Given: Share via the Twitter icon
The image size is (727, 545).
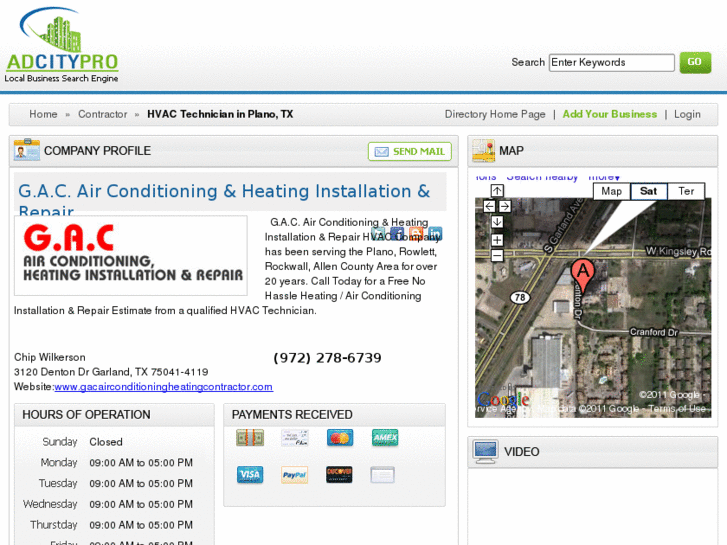Looking at the screenshot, I should (x=379, y=233).
